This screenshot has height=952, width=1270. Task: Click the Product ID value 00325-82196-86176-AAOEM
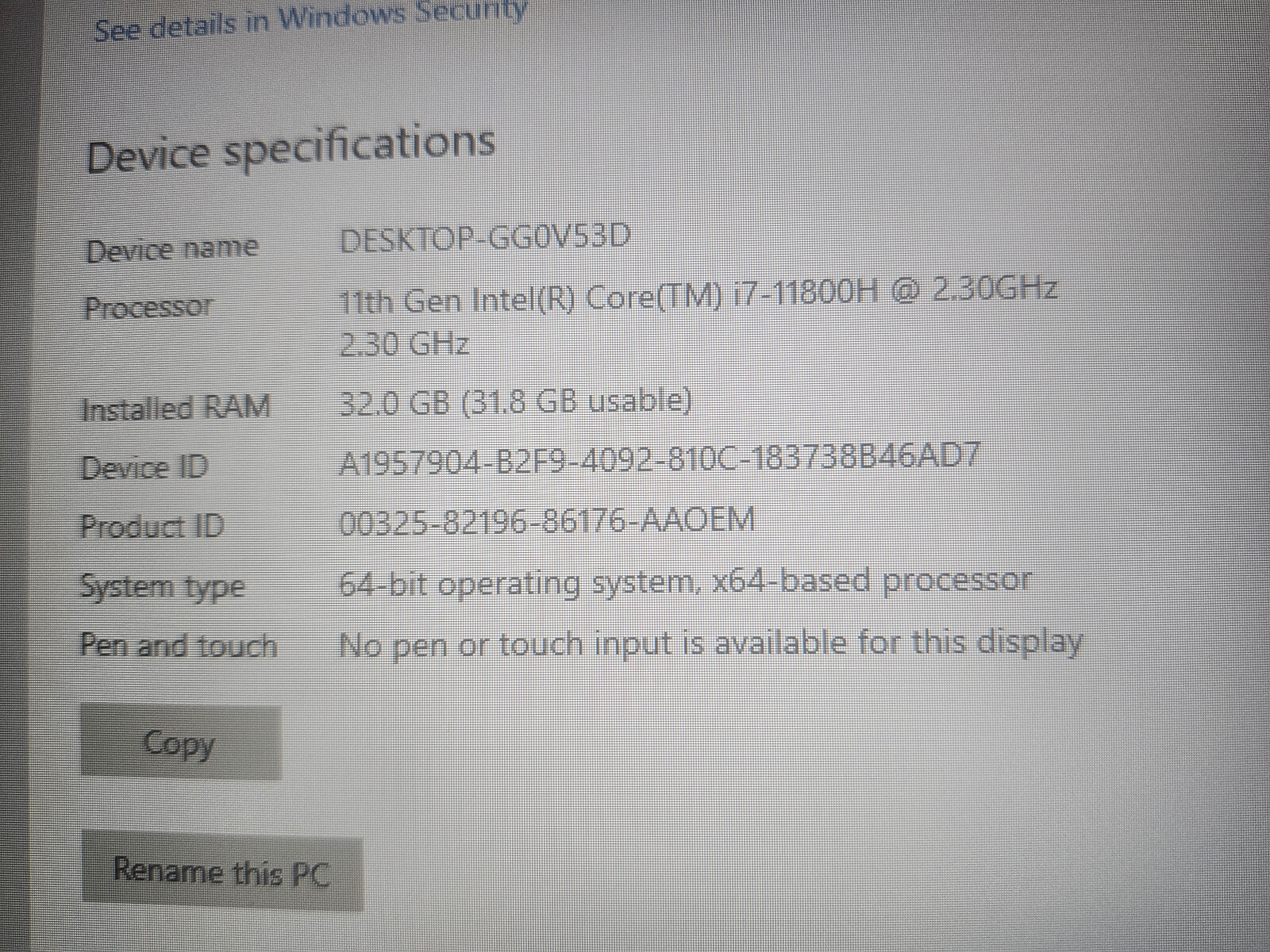pos(547,522)
